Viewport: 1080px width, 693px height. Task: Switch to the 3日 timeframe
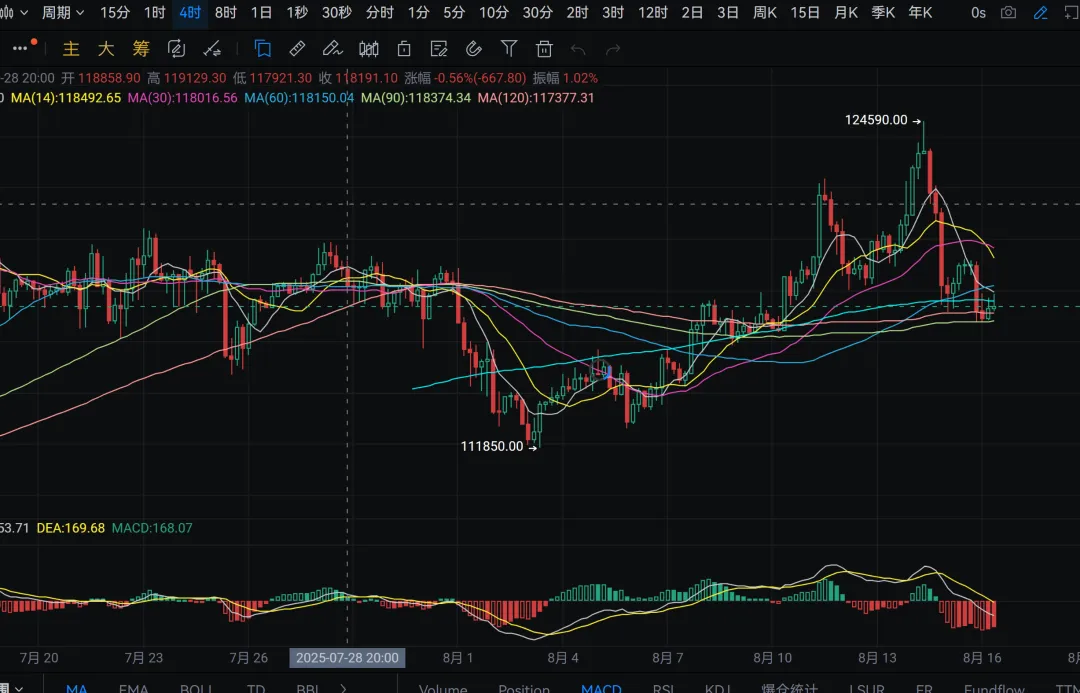point(728,12)
